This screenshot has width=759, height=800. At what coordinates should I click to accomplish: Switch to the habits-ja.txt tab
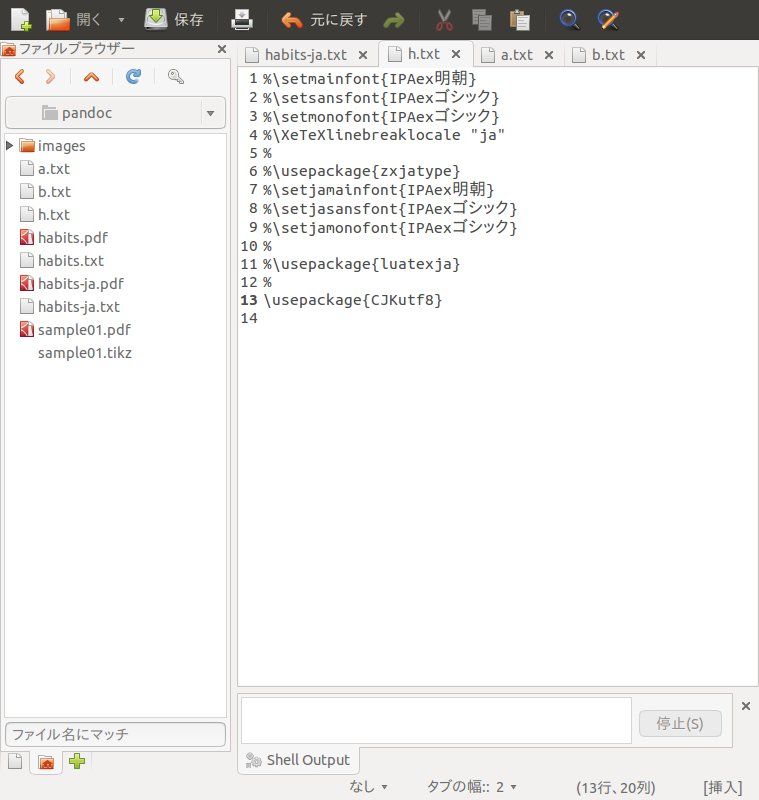pyautogui.click(x=305, y=55)
